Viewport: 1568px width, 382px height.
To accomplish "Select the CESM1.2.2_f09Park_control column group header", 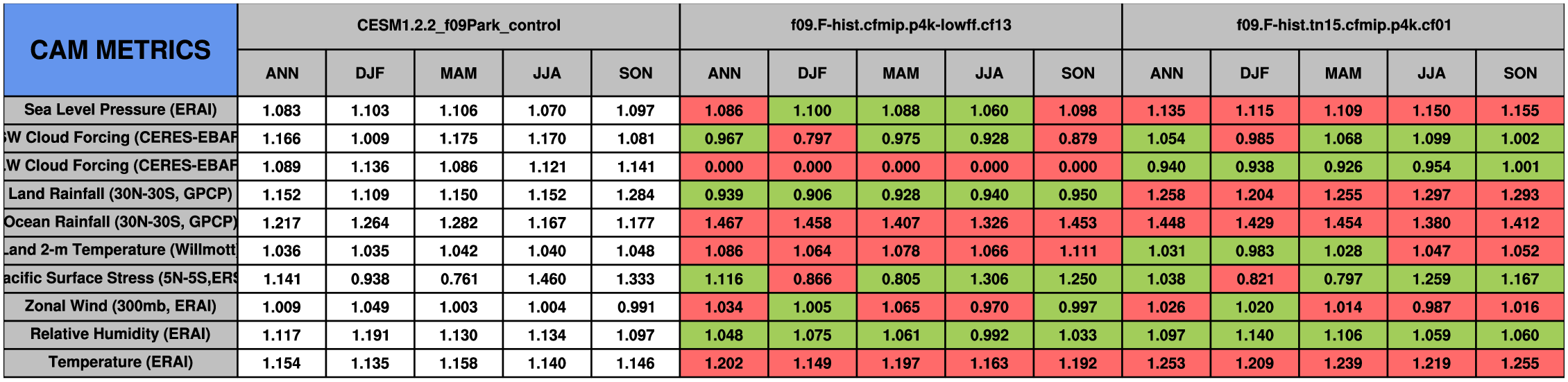I will tap(459, 26).
